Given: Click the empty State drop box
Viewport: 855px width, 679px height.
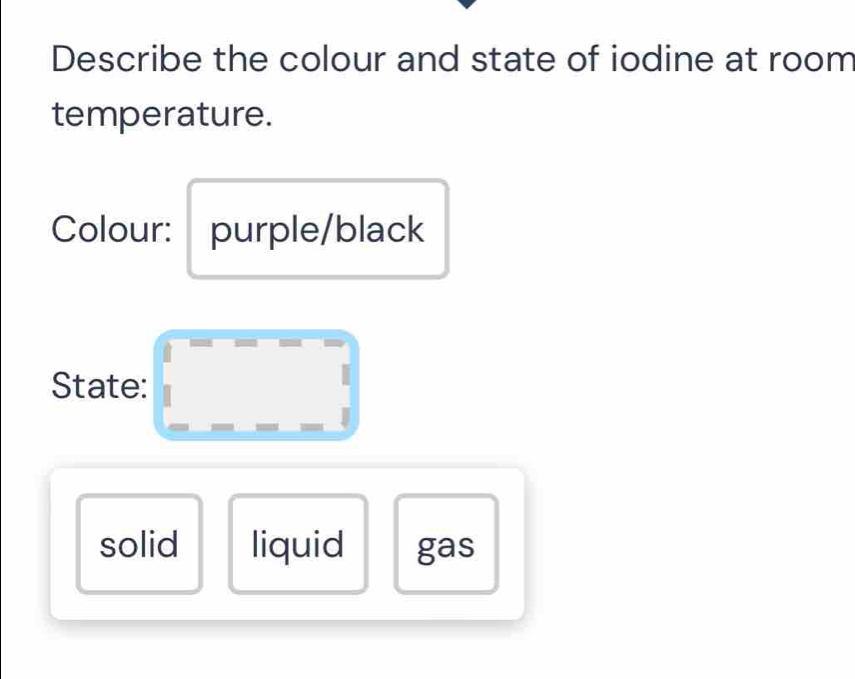Looking at the screenshot, I should pos(256,385).
